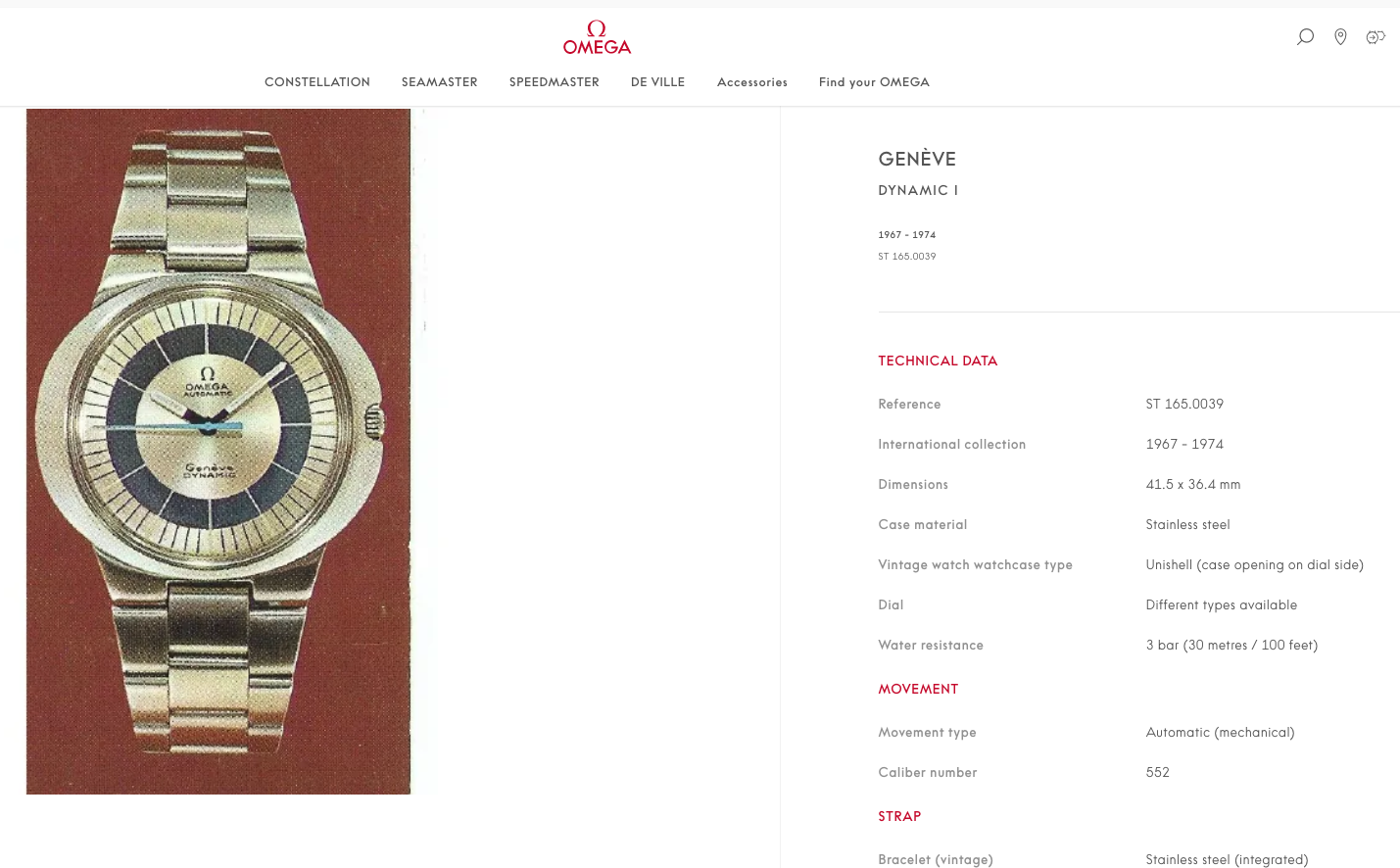
Task: Click the account login icon
Action: pos(1376,37)
